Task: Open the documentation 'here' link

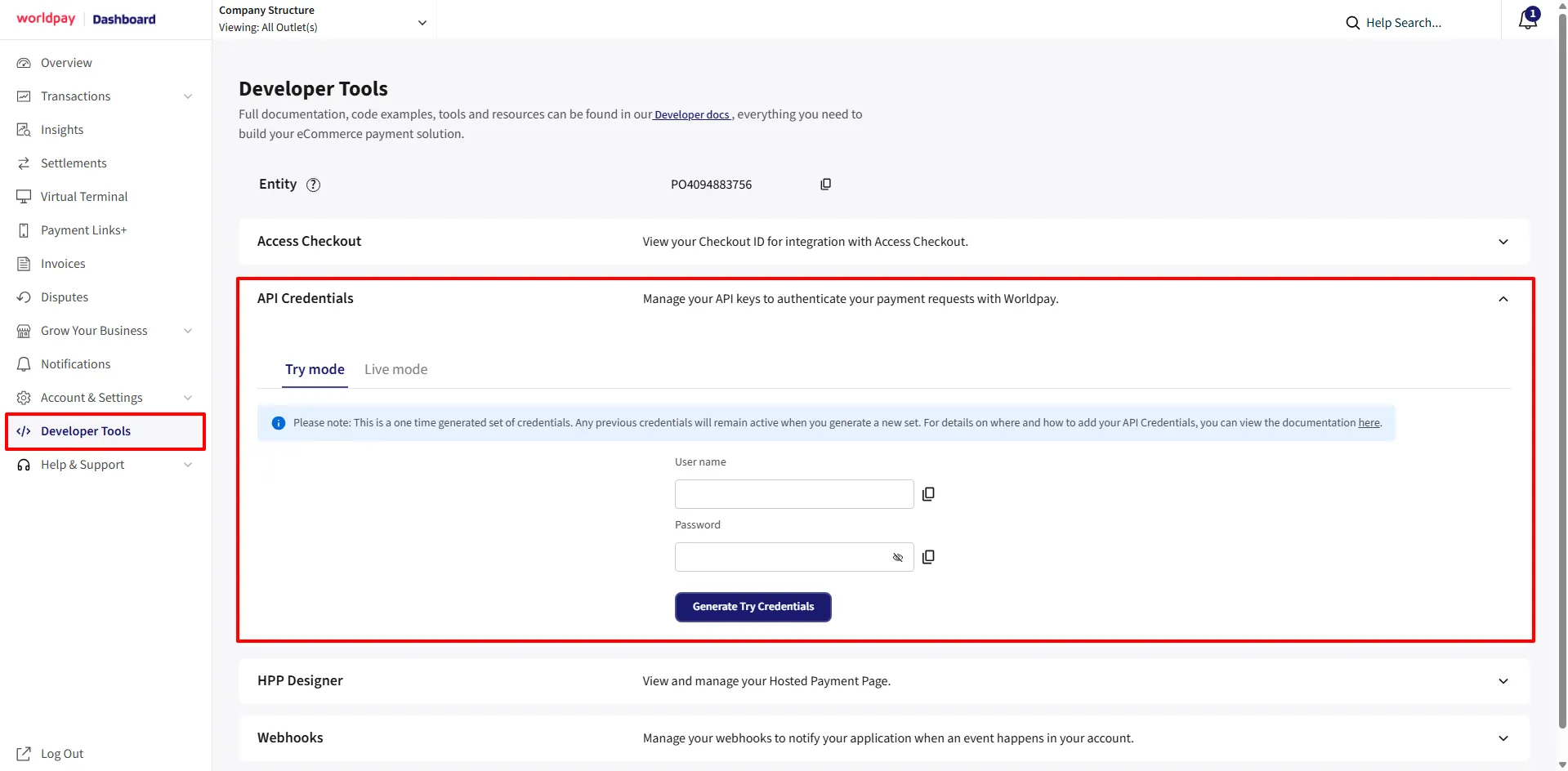Action: [x=1369, y=423]
